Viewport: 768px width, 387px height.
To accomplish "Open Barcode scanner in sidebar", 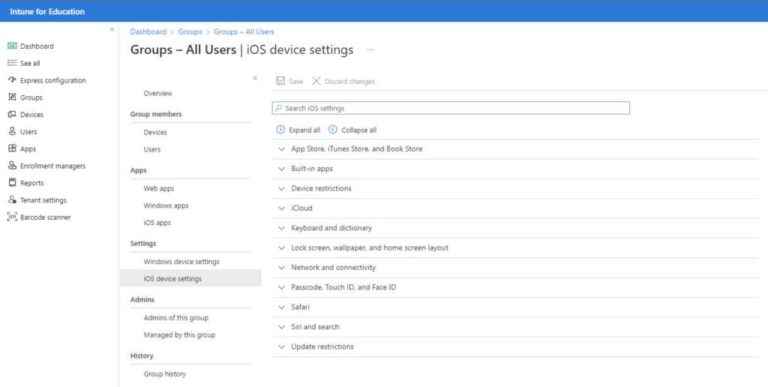I will click(x=46, y=217).
